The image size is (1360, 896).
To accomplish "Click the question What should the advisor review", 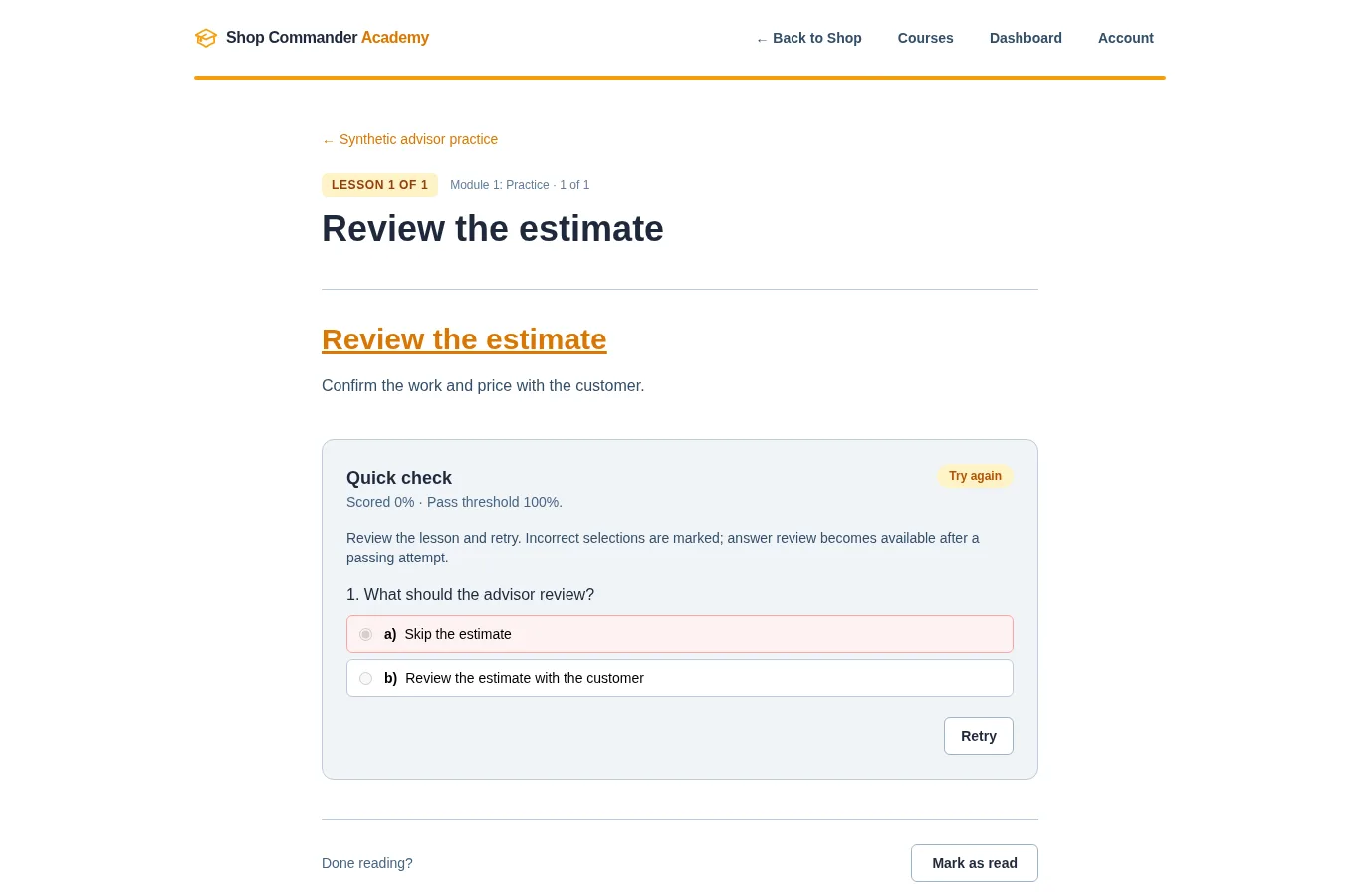I will 470,594.
